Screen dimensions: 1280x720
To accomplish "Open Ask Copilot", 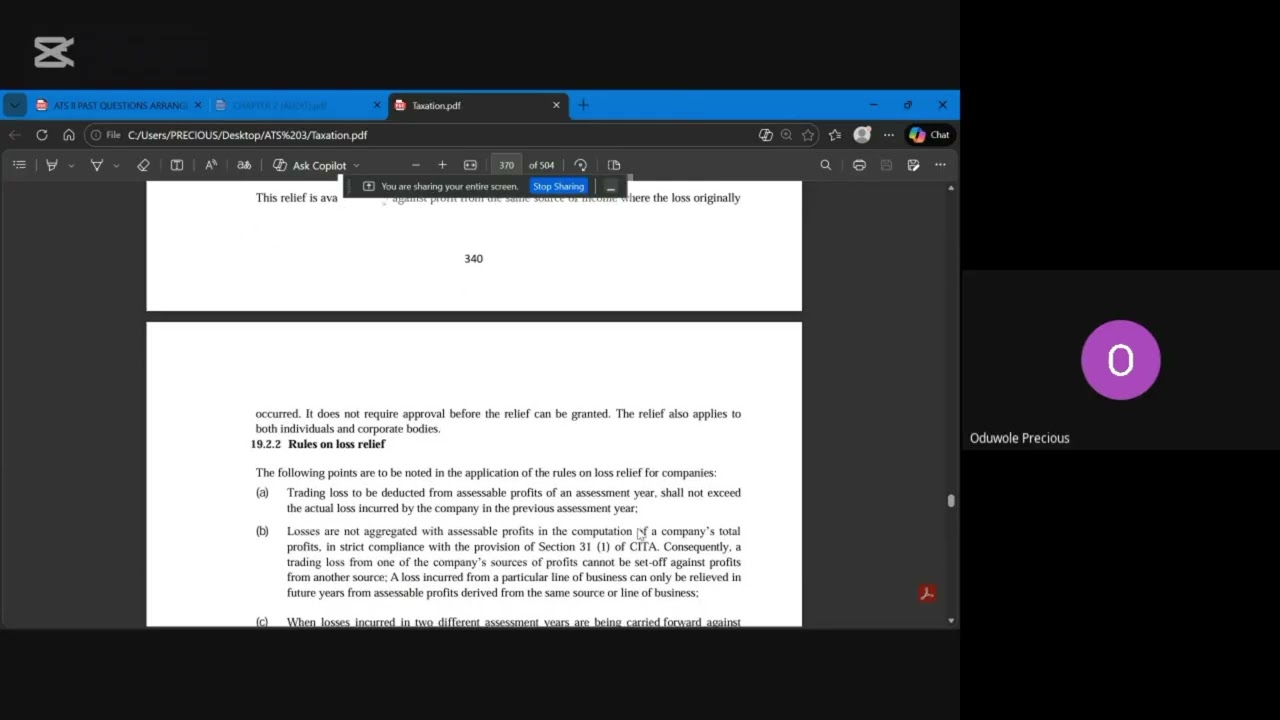I will click(309, 166).
